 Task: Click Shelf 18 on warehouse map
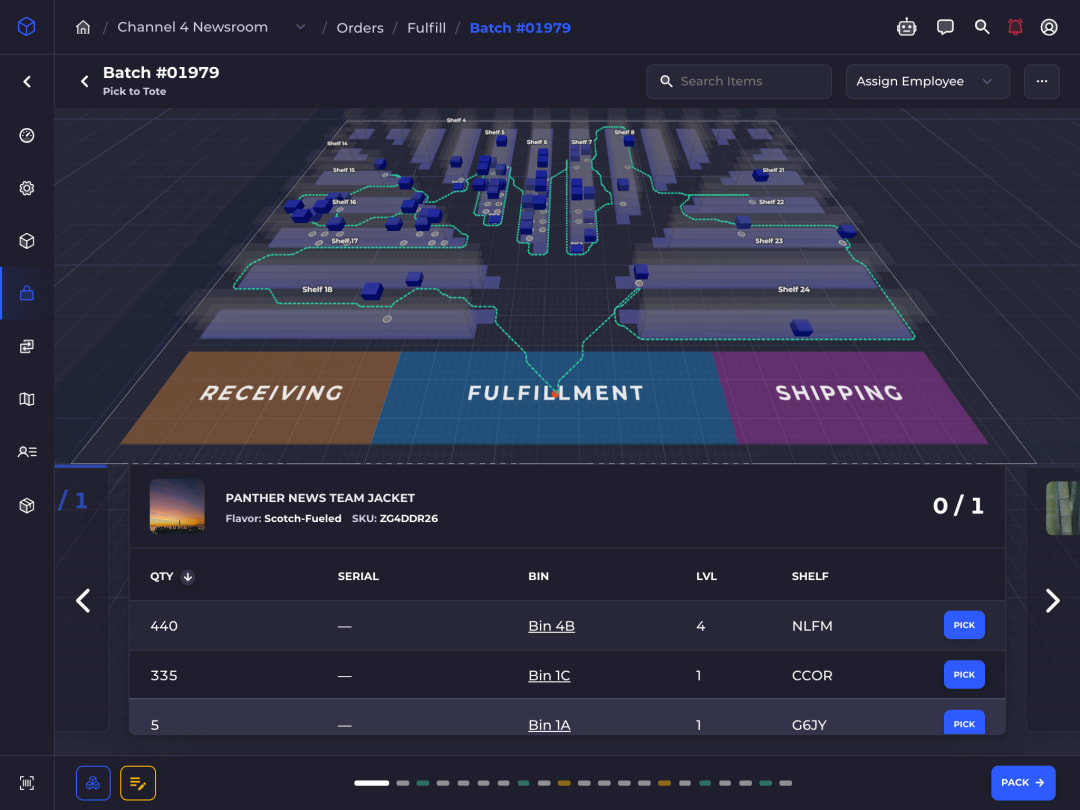click(x=317, y=289)
